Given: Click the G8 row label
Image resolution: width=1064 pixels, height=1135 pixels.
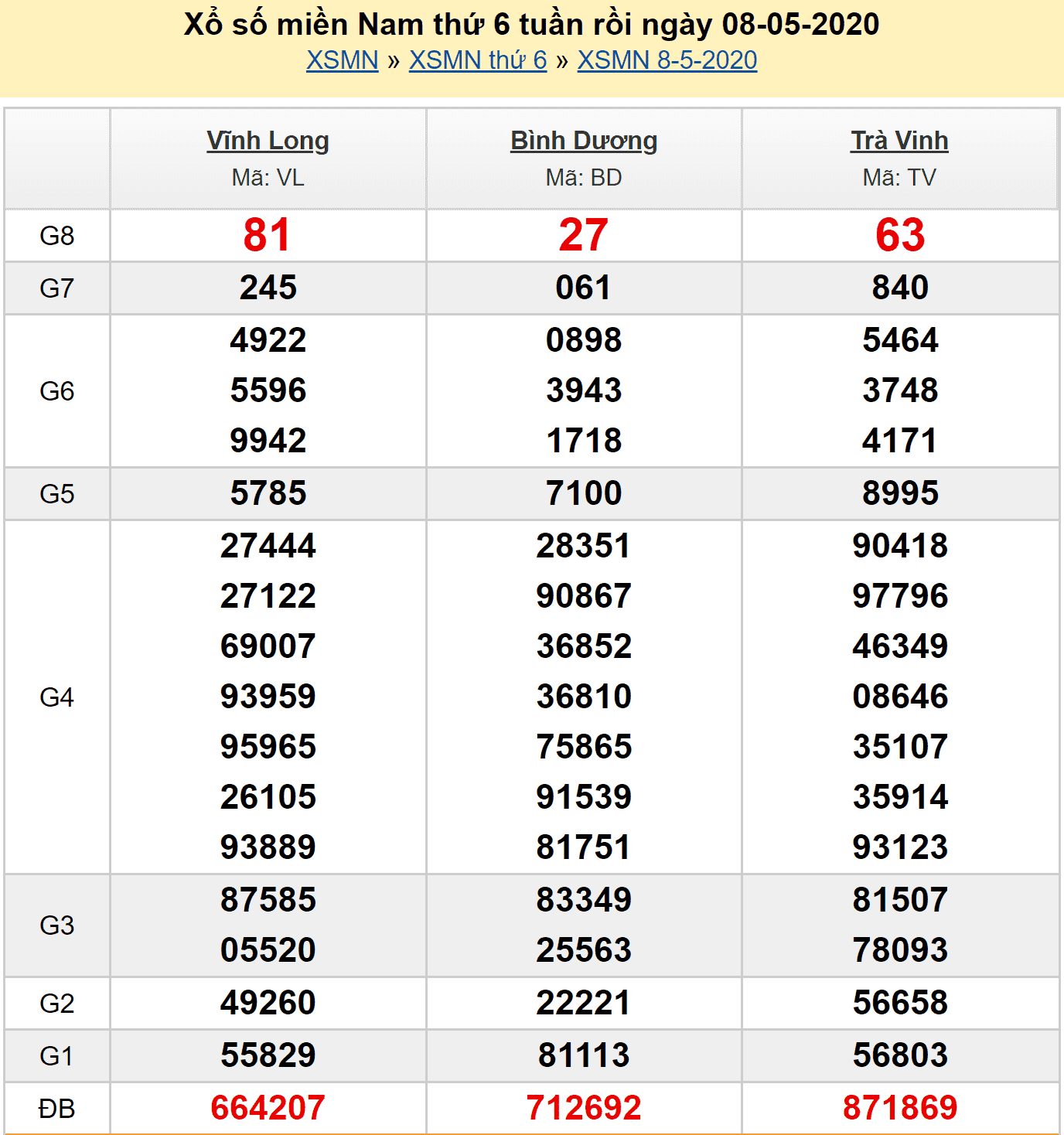Looking at the screenshot, I should coord(57,236).
